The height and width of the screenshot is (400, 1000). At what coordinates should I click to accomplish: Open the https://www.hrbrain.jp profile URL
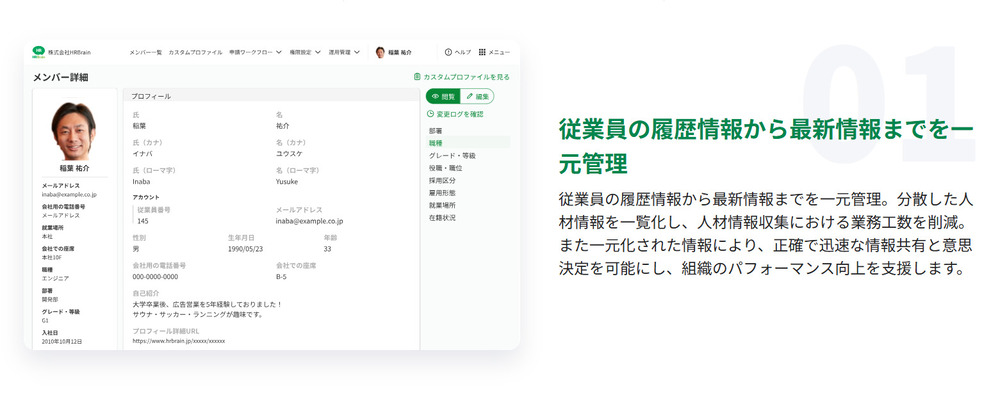179,341
